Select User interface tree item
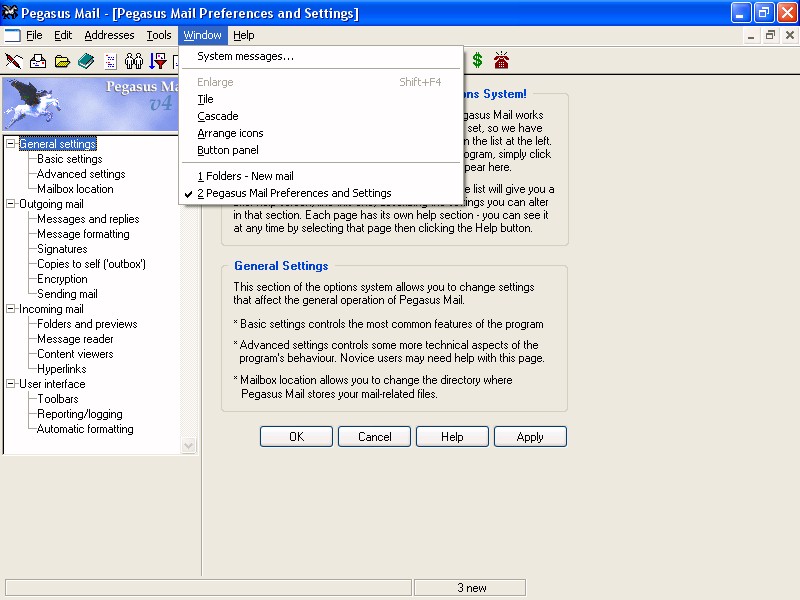The width and height of the screenshot is (800, 600). click(53, 384)
